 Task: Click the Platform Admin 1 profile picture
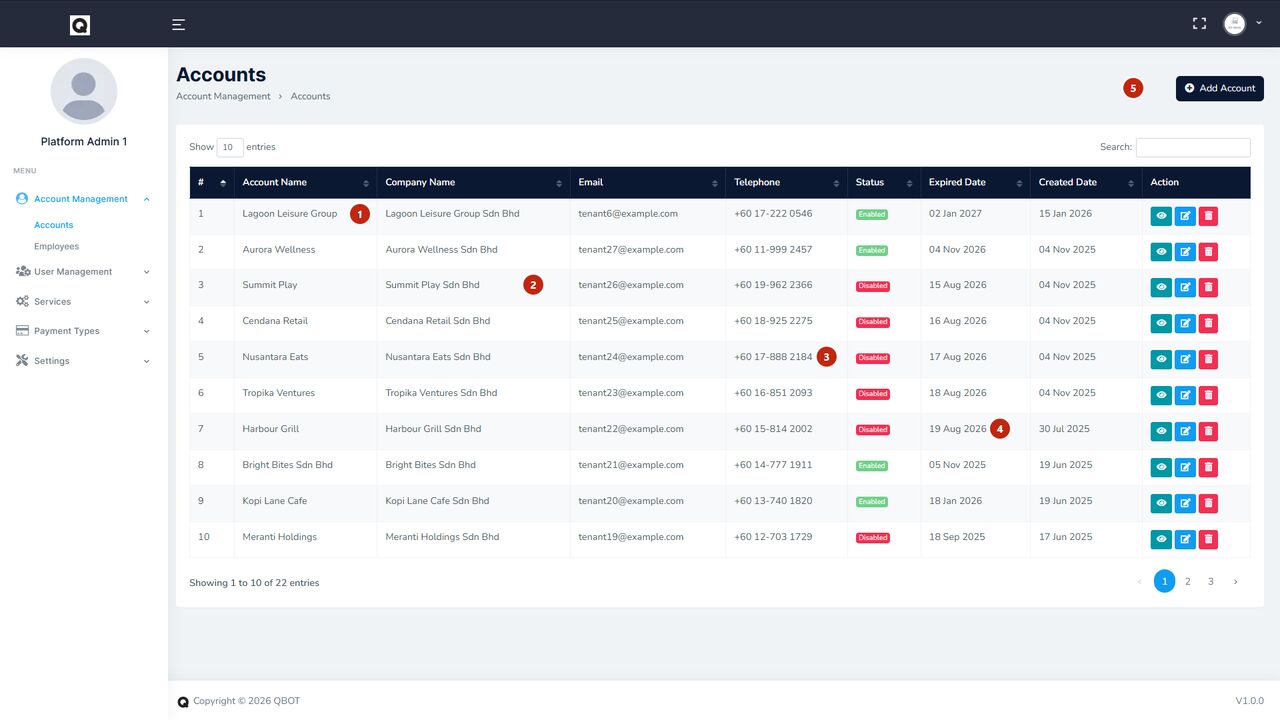pyautogui.click(x=84, y=91)
